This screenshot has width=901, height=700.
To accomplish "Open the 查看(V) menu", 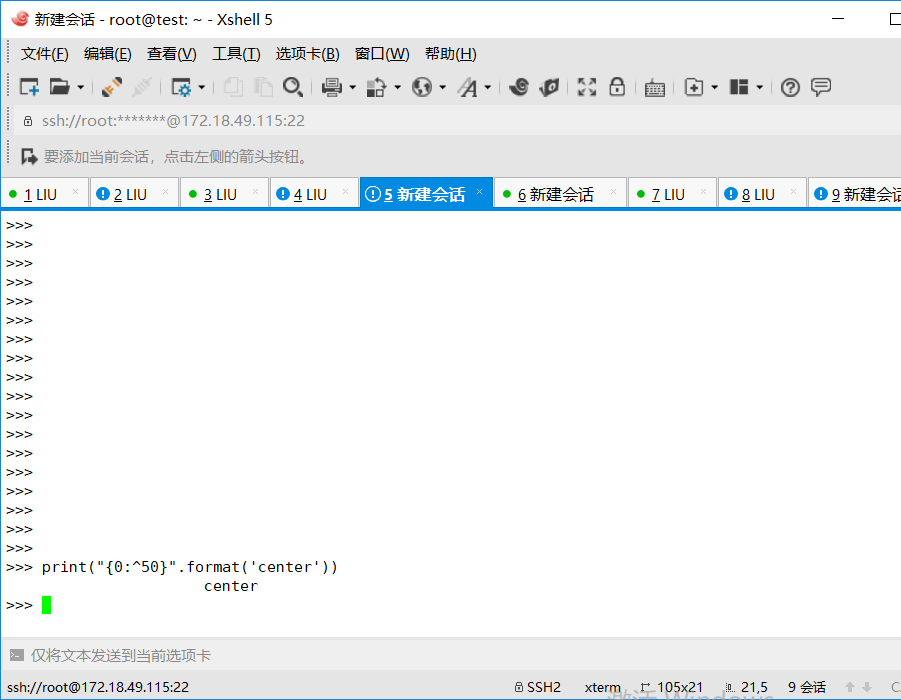I will [171, 54].
